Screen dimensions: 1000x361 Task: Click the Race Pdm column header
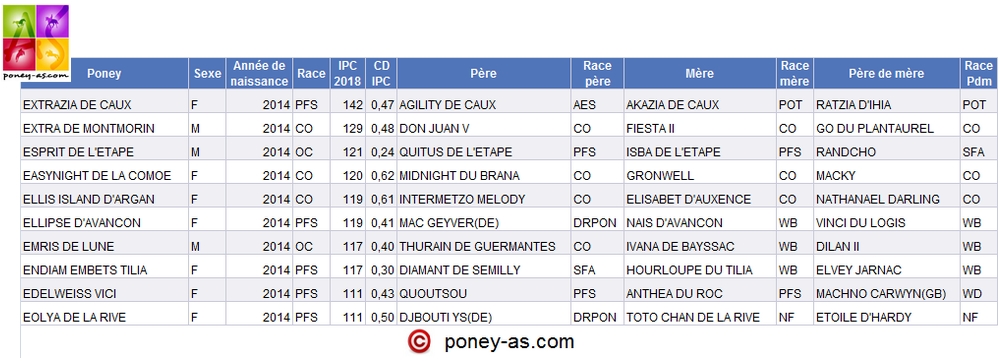pos(979,73)
